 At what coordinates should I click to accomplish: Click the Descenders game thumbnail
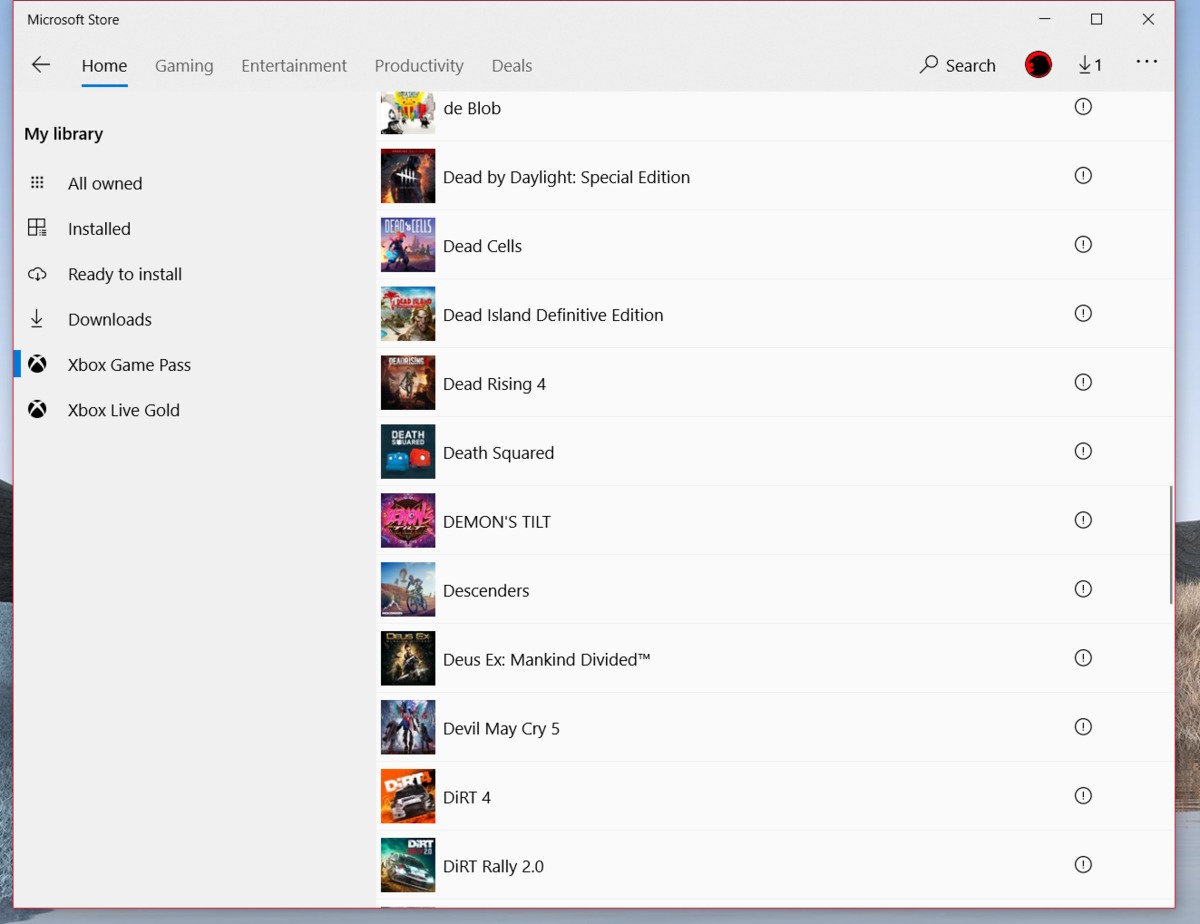click(x=408, y=590)
